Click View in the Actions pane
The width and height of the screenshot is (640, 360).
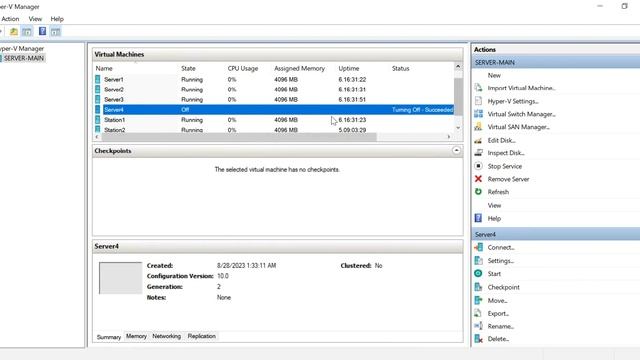(x=494, y=205)
